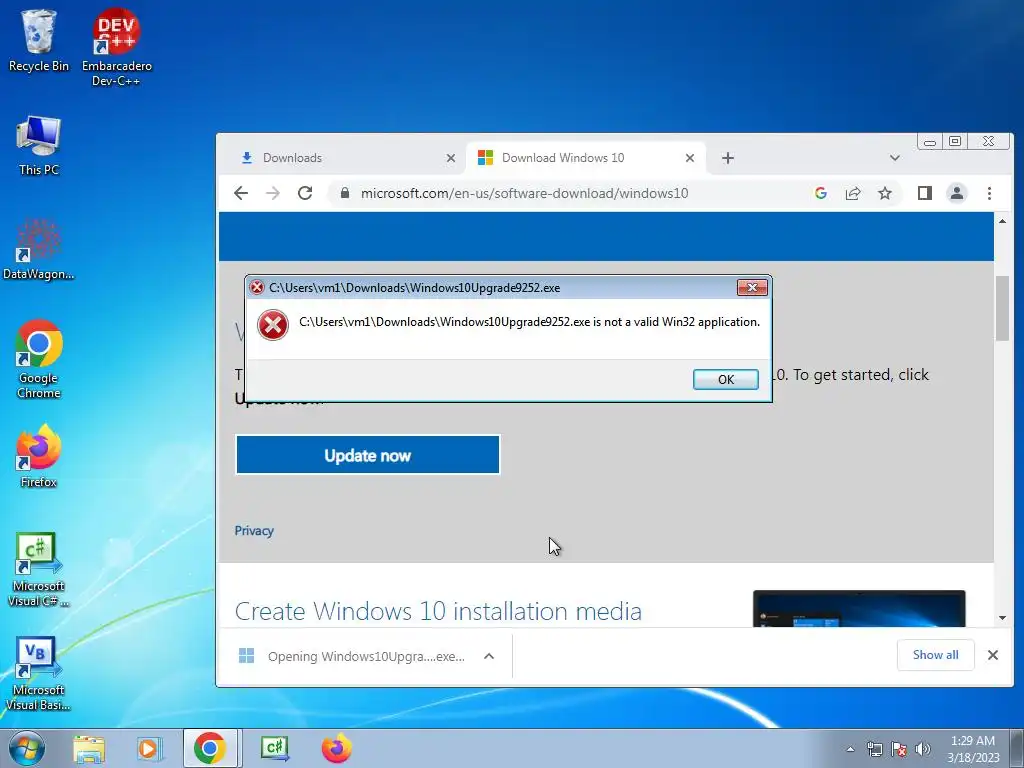View site security lock info
Image resolution: width=1024 pixels, height=768 pixels.
345,193
